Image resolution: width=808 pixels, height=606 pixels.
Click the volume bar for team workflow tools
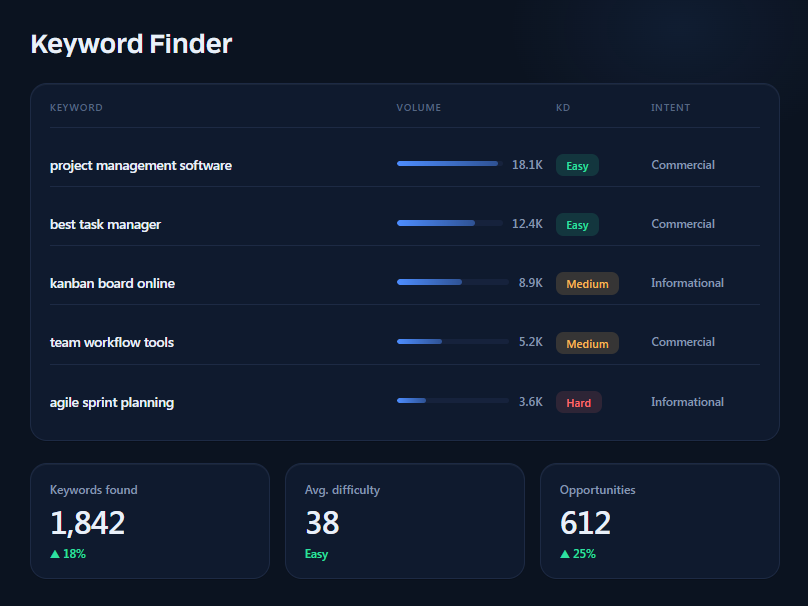pyautogui.click(x=452, y=341)
